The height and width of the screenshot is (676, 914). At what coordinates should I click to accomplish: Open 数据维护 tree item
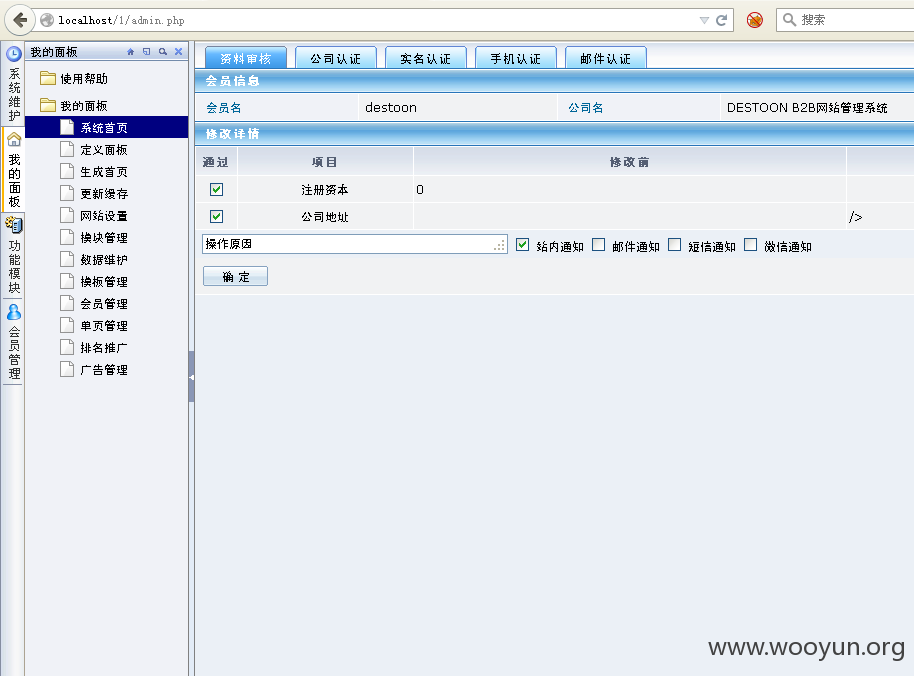pos(104,260)
